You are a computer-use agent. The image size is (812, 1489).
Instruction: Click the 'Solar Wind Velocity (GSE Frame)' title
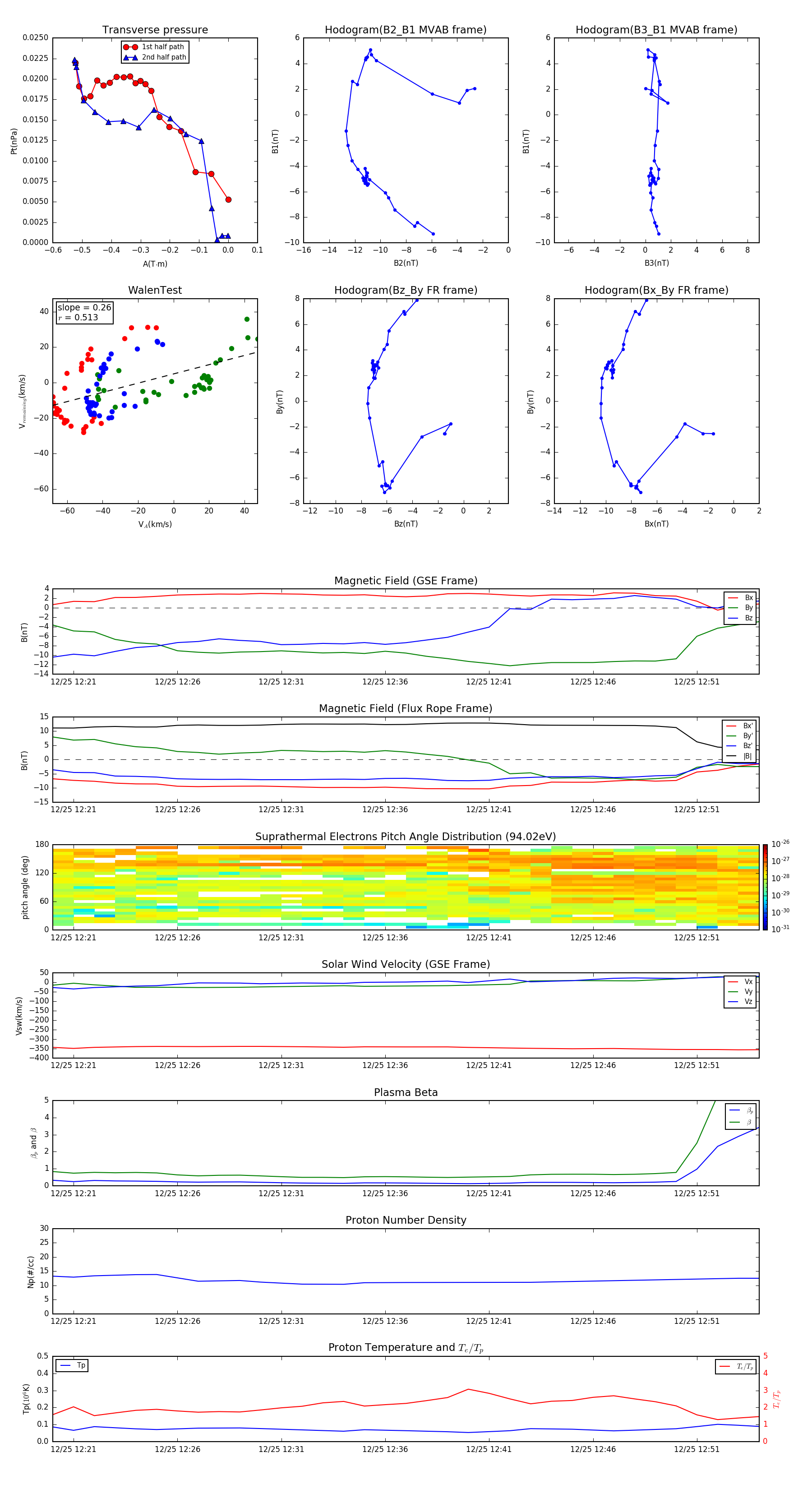point(406,965)
